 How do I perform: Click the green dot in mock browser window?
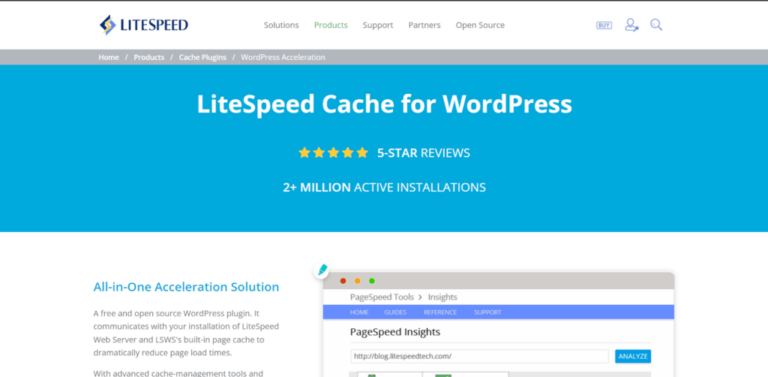pos(372,281)
